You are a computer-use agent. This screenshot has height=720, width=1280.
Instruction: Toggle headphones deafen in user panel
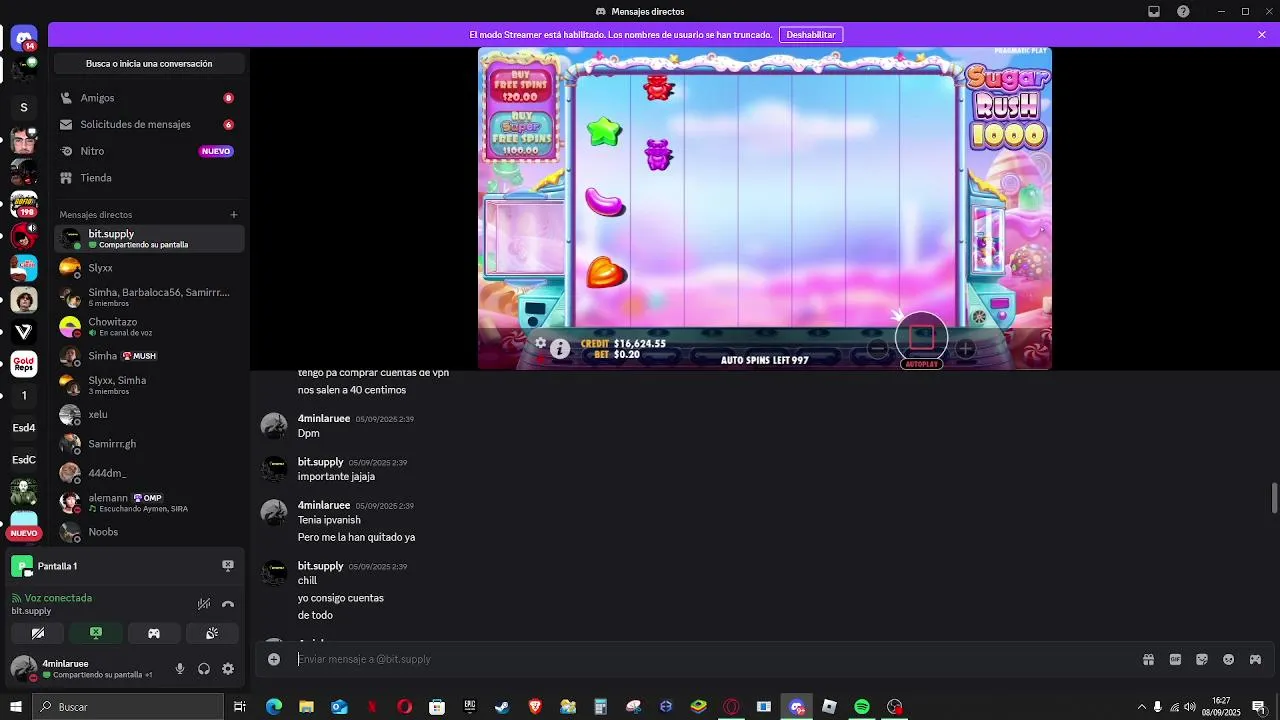point(204,669)
